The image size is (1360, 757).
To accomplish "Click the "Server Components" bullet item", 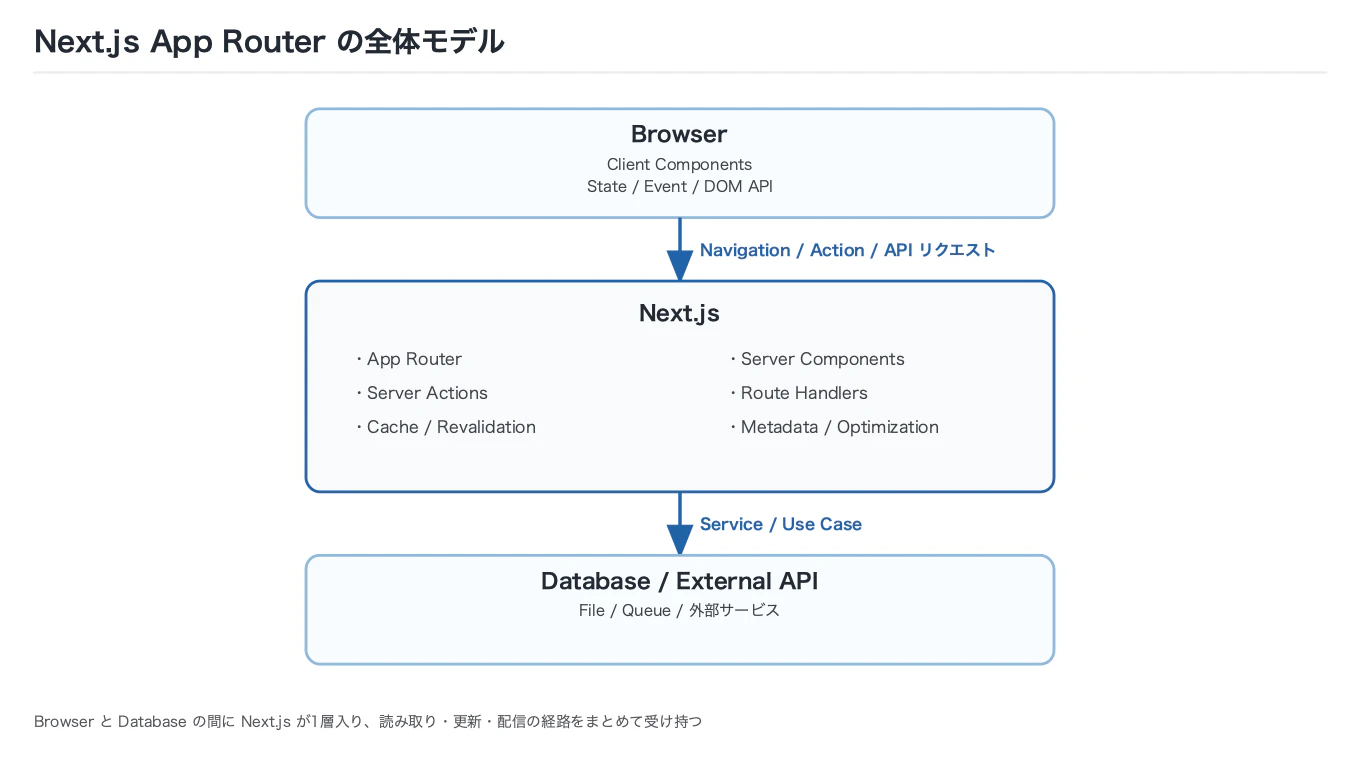I will coord(816,359).
